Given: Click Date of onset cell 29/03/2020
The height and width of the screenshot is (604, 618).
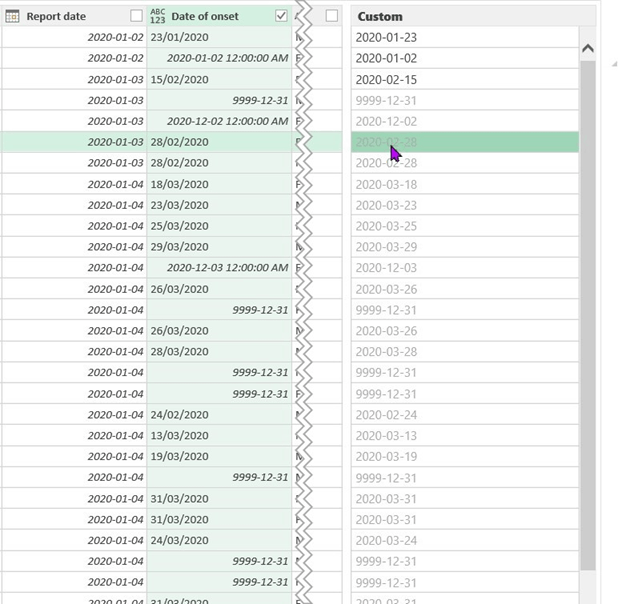Looking at the screenshot, I should point(219,247).
